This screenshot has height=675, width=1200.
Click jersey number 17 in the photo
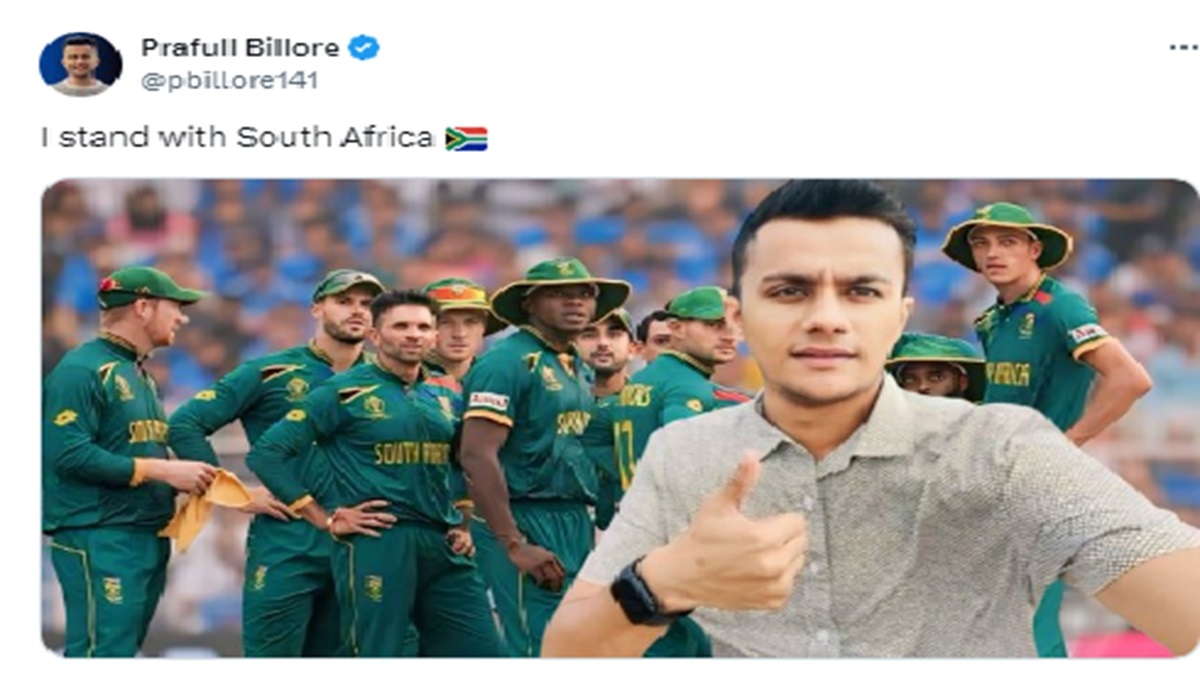tap(624, 454)
